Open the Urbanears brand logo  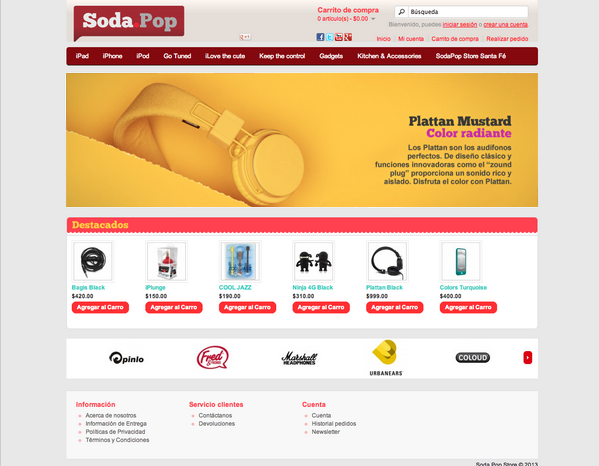[x=386, y=358]
